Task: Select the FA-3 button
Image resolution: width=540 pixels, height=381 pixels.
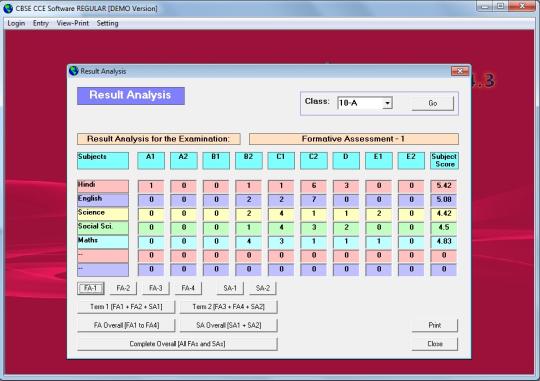Action: 156,288
